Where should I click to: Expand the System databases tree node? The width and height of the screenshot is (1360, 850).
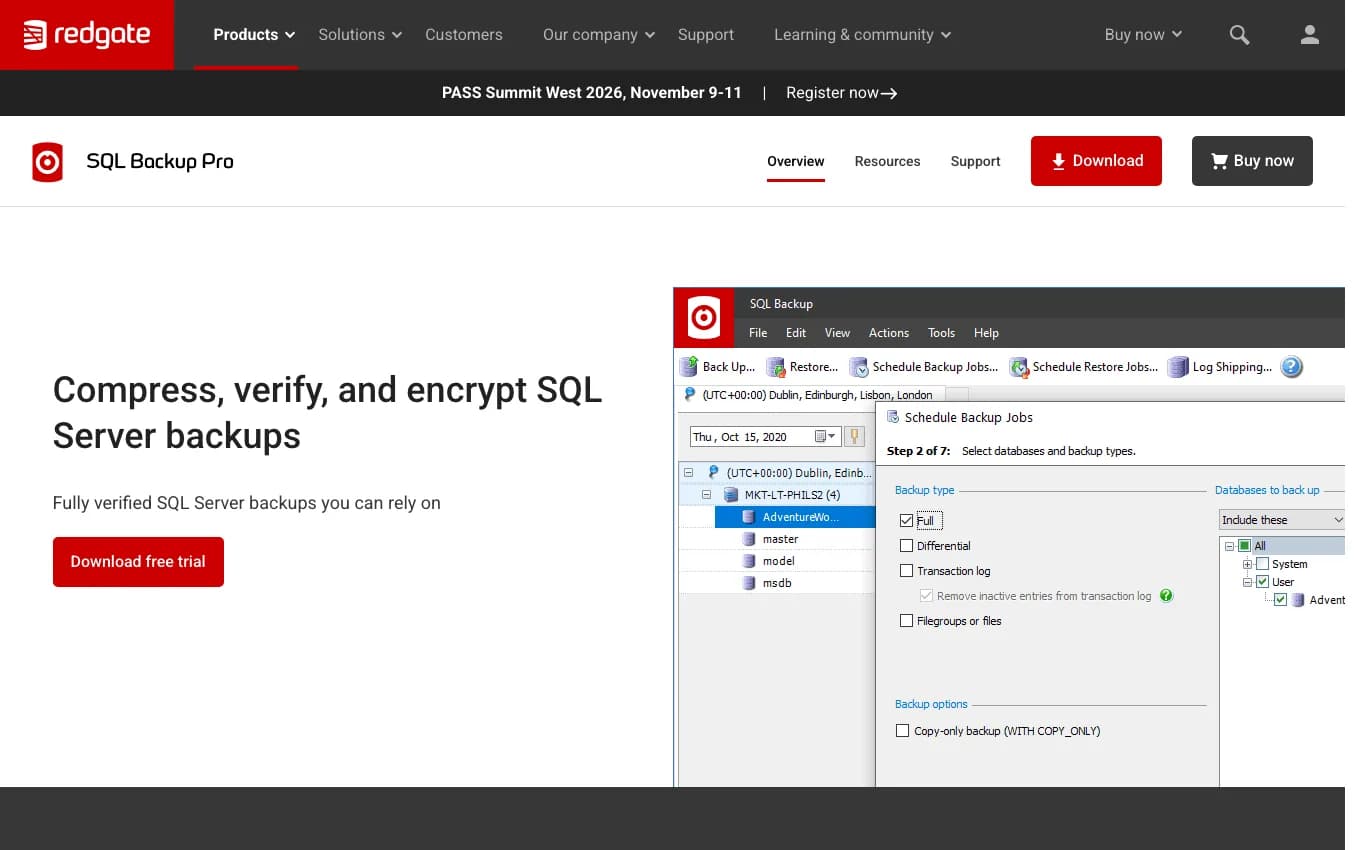click(x=1247, y=564)
